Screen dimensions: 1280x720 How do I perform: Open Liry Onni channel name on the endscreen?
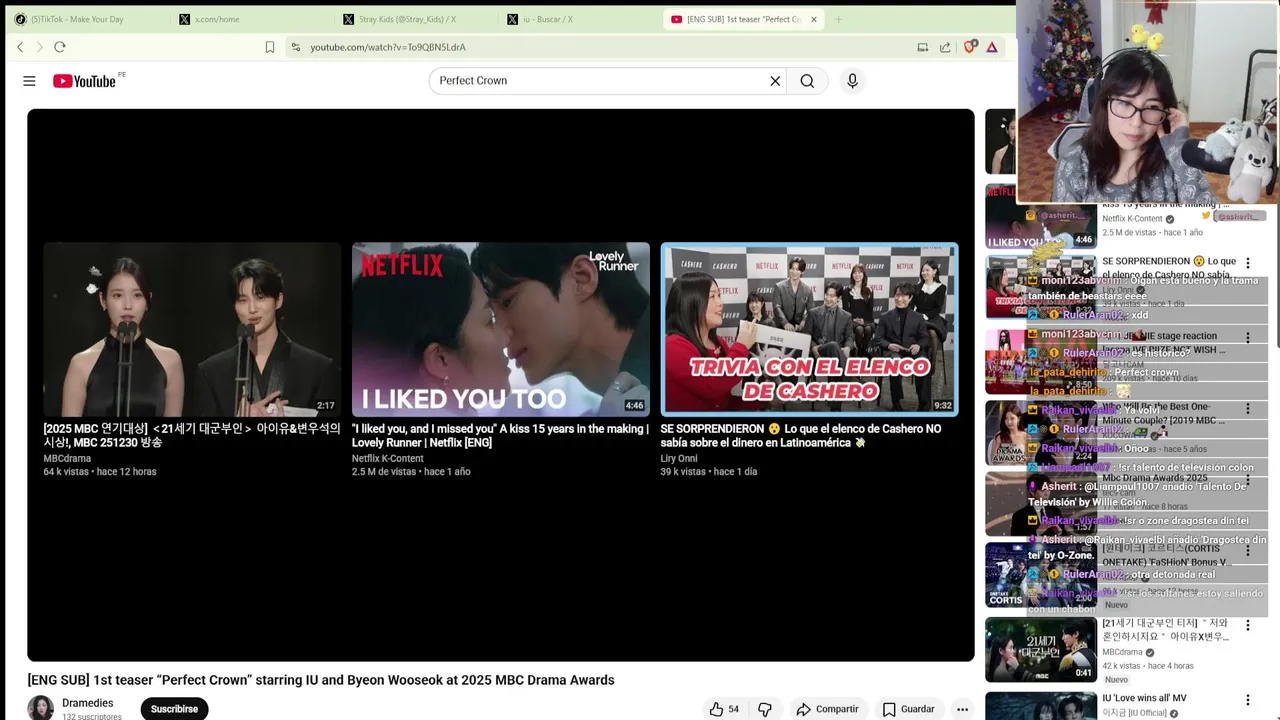tap(679, 458)
